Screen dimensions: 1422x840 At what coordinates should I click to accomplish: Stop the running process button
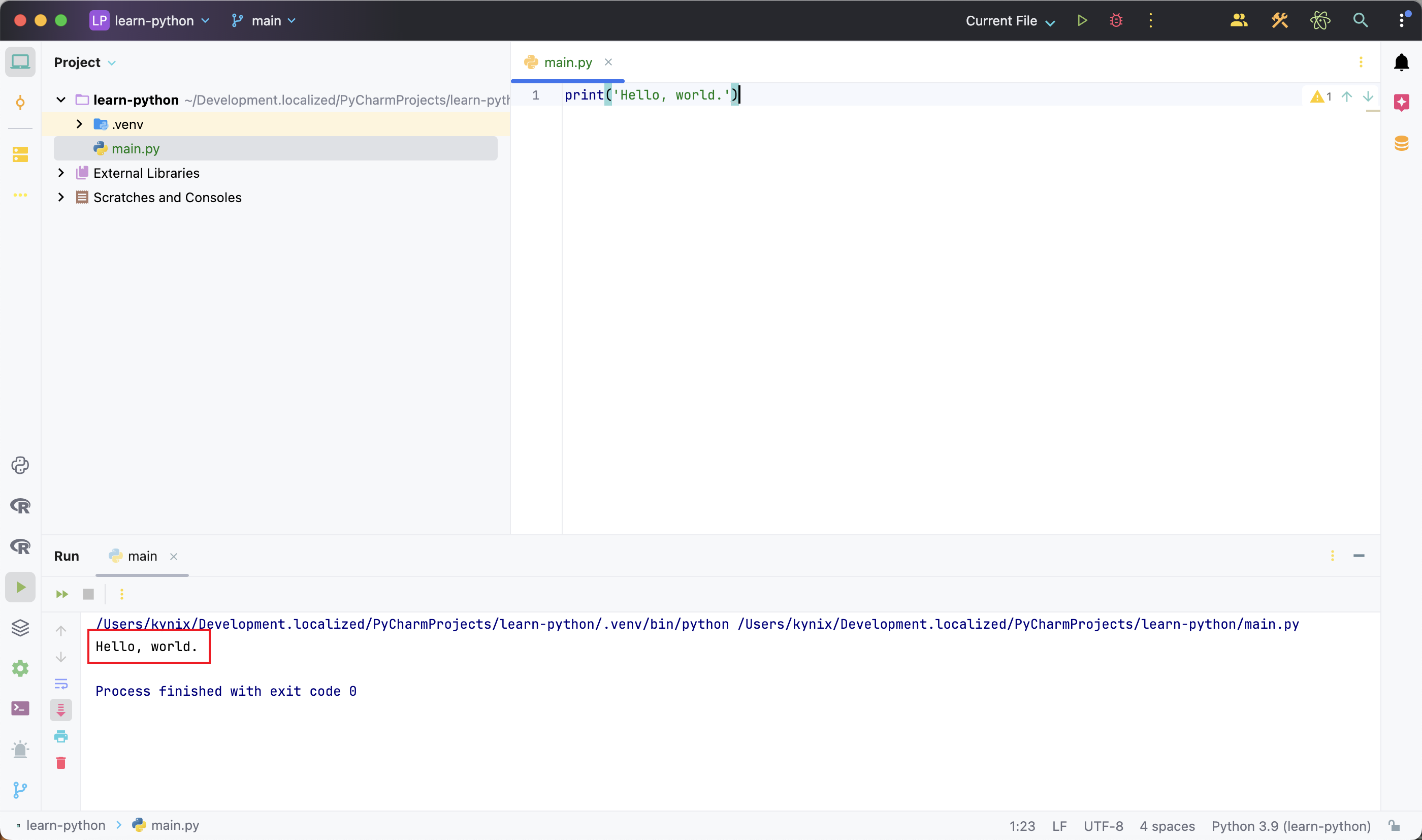pos(88,594)
